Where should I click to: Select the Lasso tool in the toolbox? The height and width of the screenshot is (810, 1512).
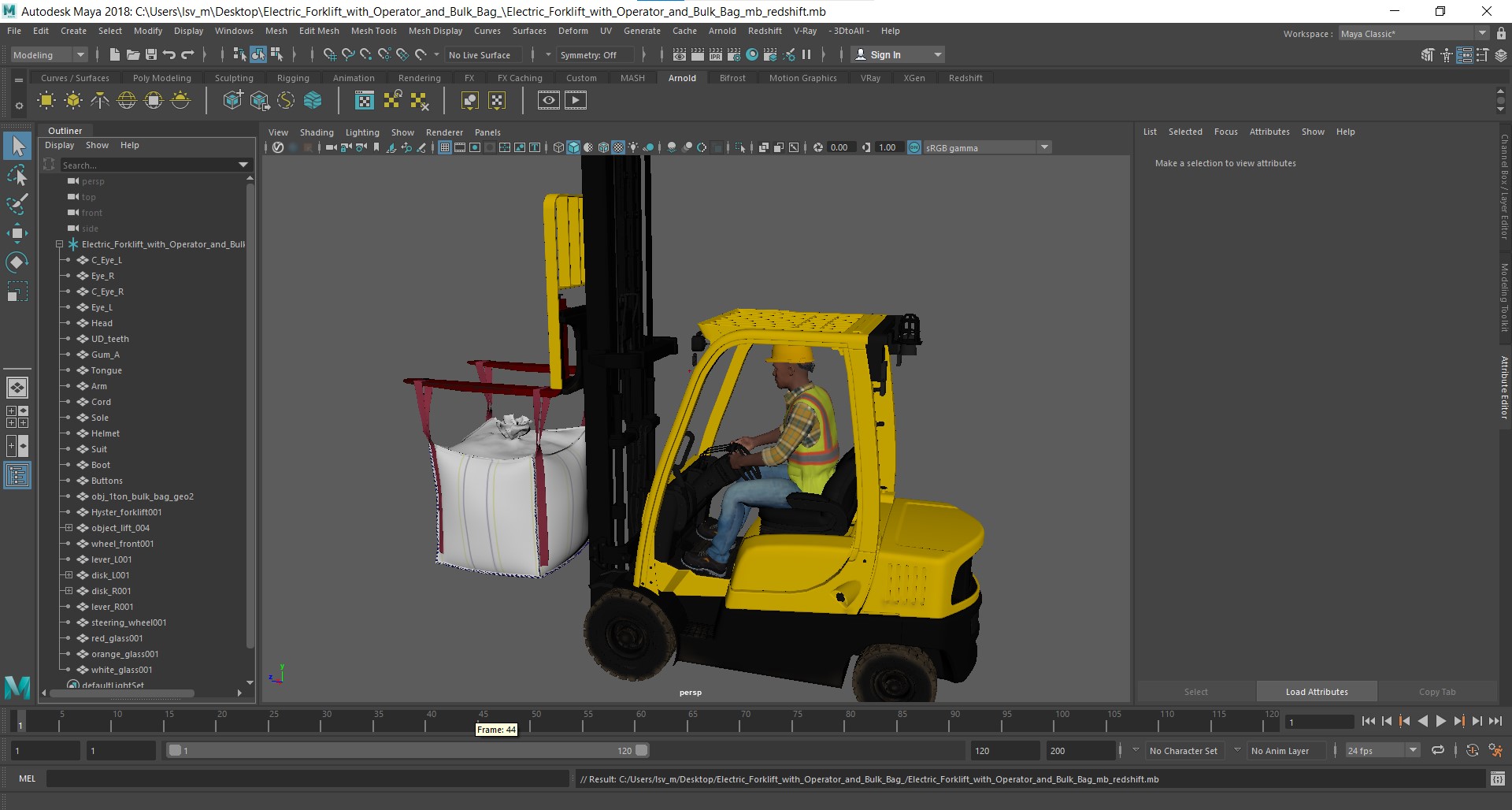click(17, 175)
